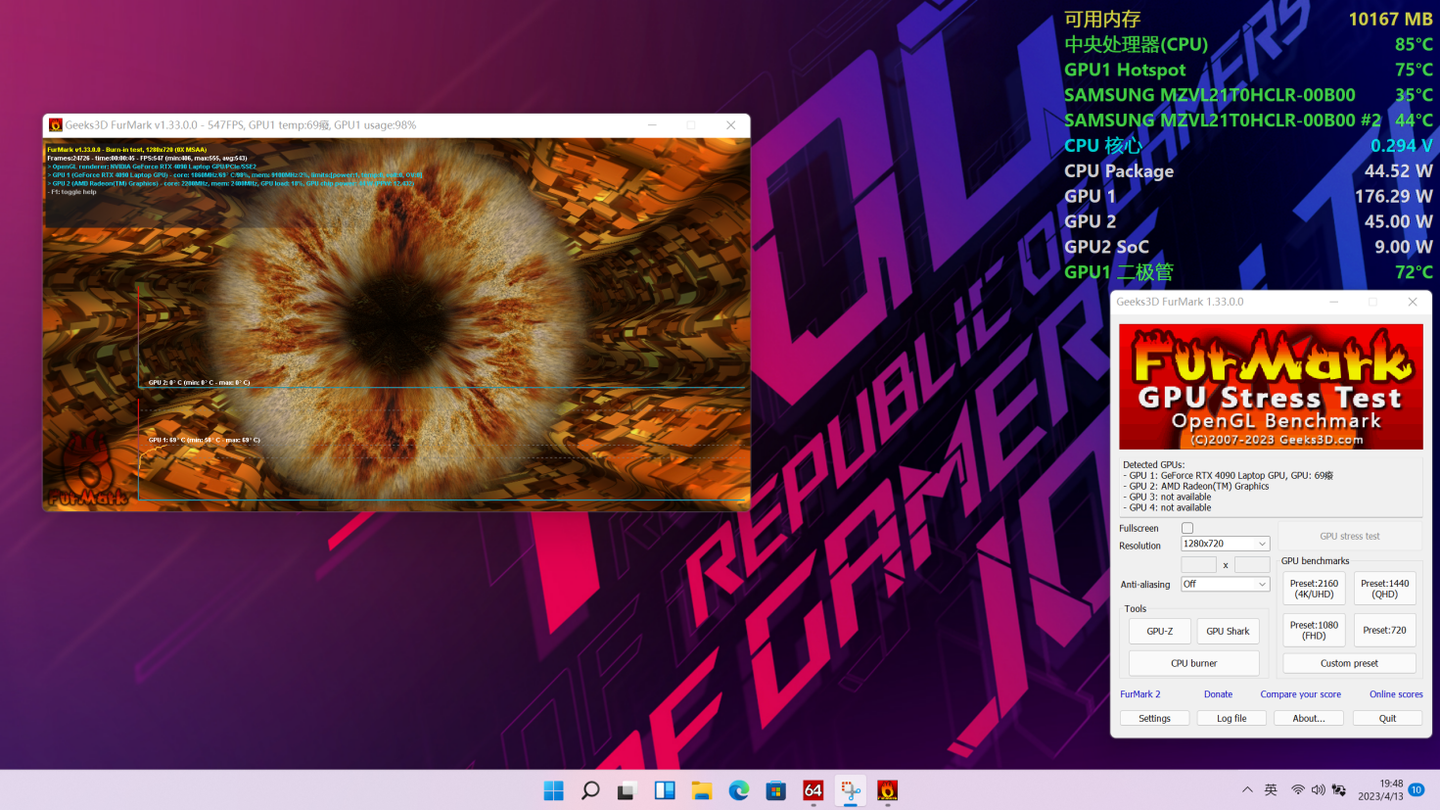Visit the Online scores link
The width and height of the screenshot is (1440, 810).
1396,694
